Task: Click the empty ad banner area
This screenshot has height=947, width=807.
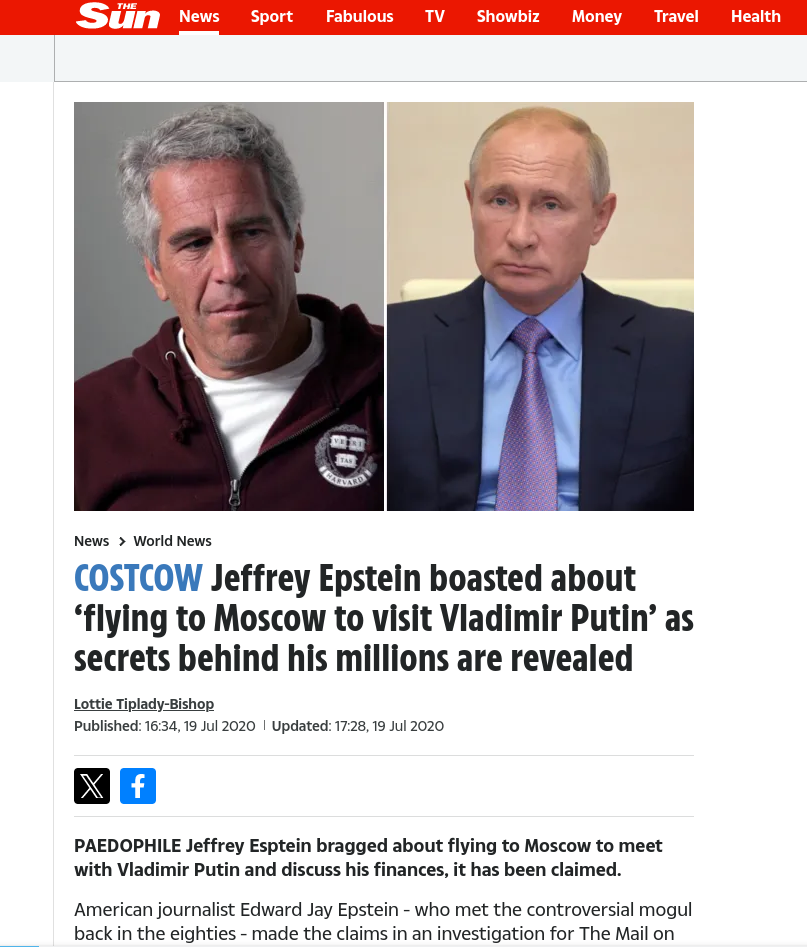Action: pos(430,58)
